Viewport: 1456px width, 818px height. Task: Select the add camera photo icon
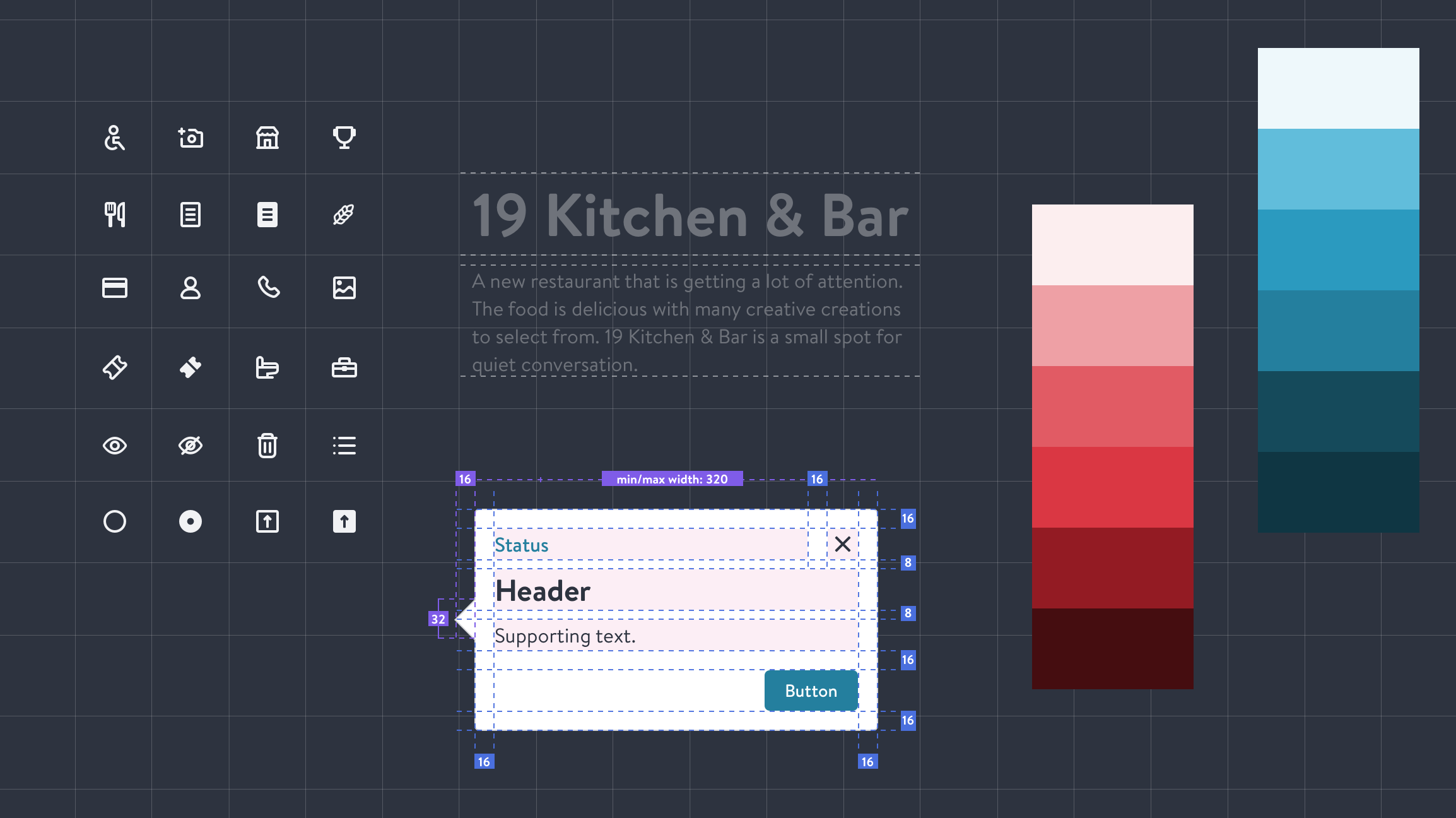[x=191, y=138]
